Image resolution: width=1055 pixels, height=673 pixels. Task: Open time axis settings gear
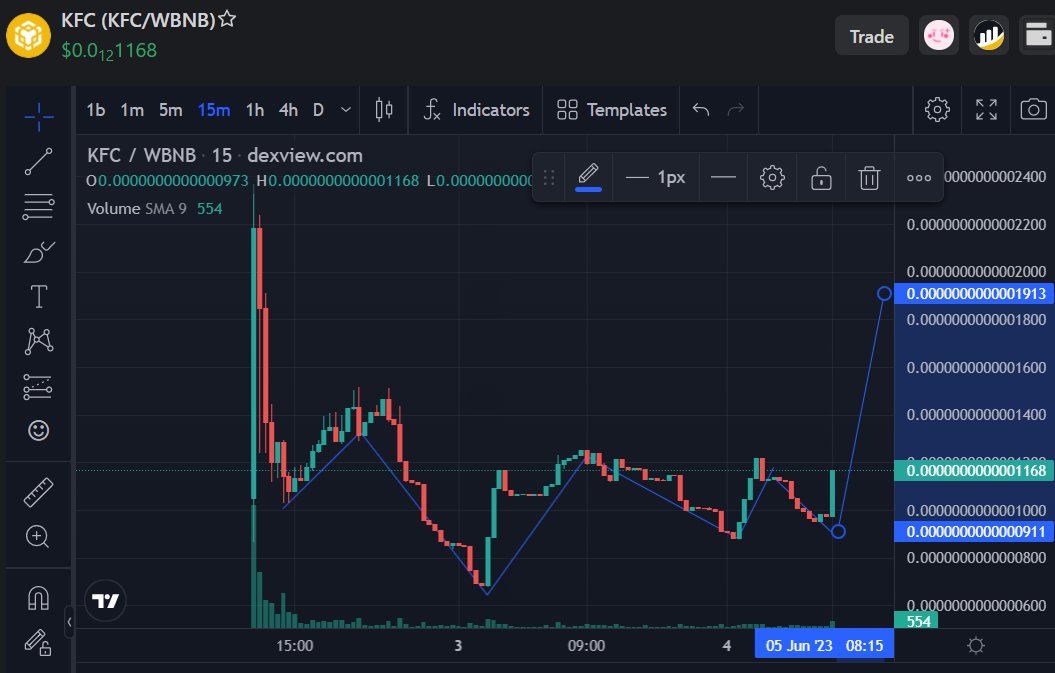coord(976,645)
